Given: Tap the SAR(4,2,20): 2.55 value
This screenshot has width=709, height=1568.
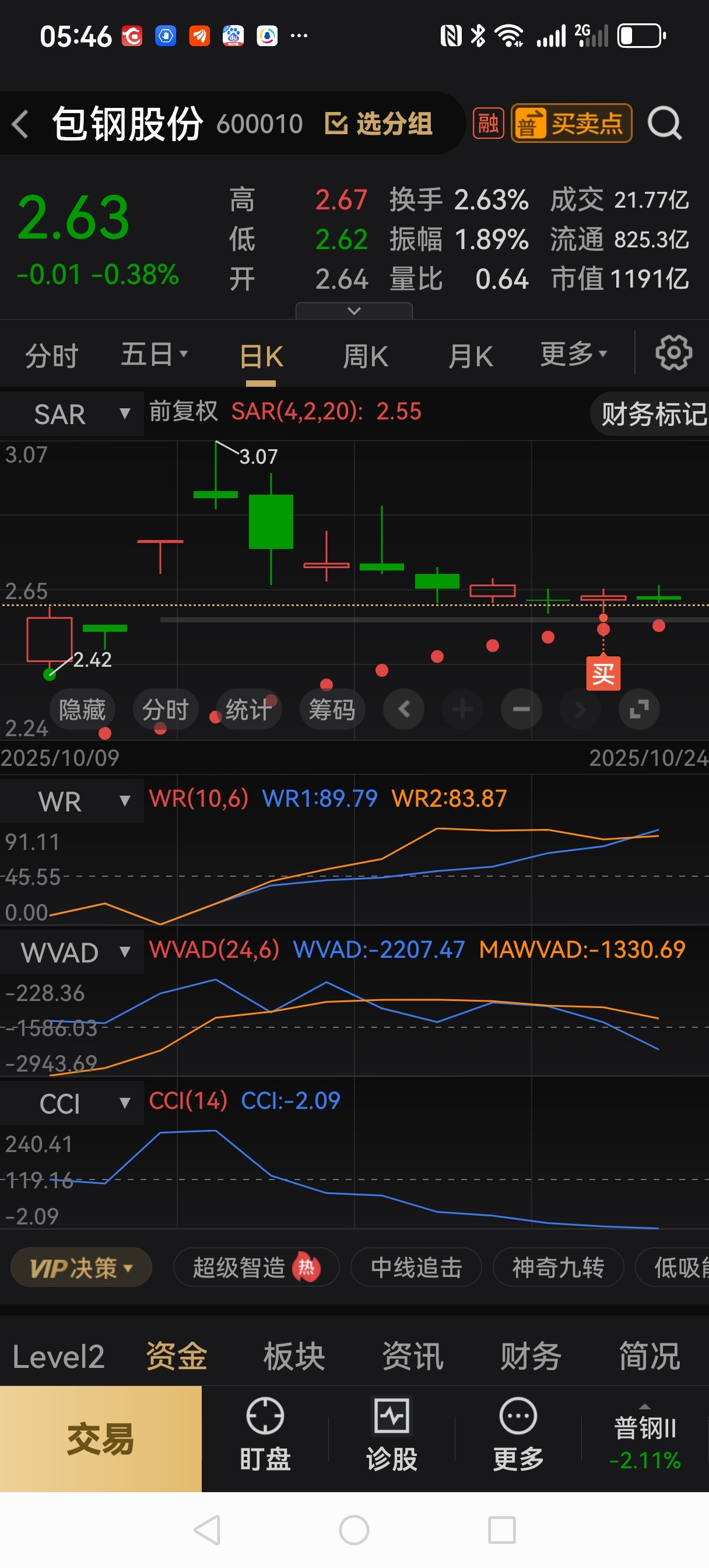Looking at the screenshot, I should pos(326,411).
